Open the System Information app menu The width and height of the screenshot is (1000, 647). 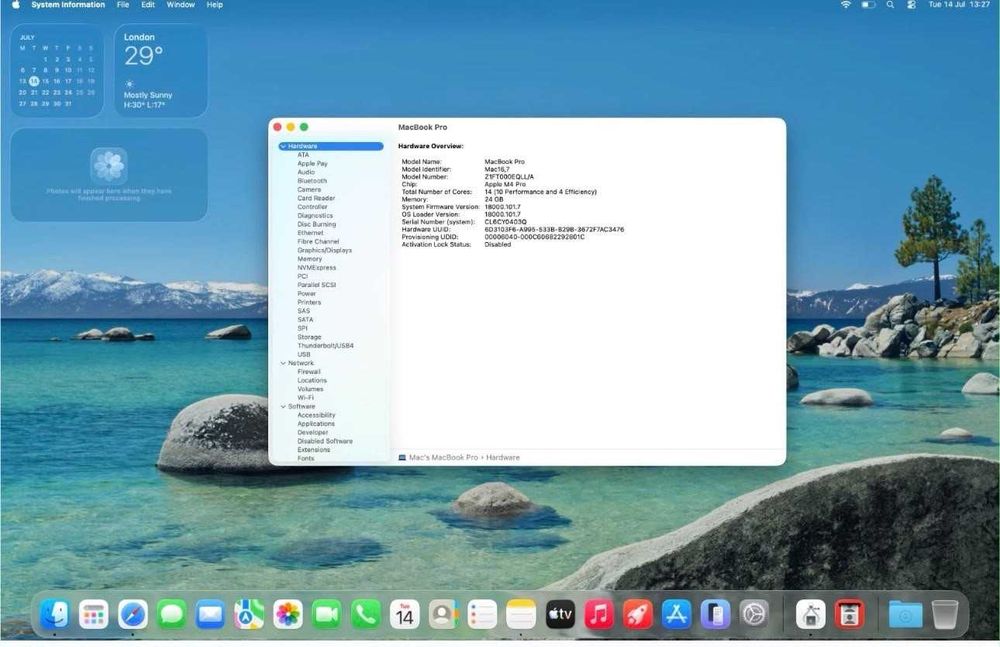pos(68,4)
